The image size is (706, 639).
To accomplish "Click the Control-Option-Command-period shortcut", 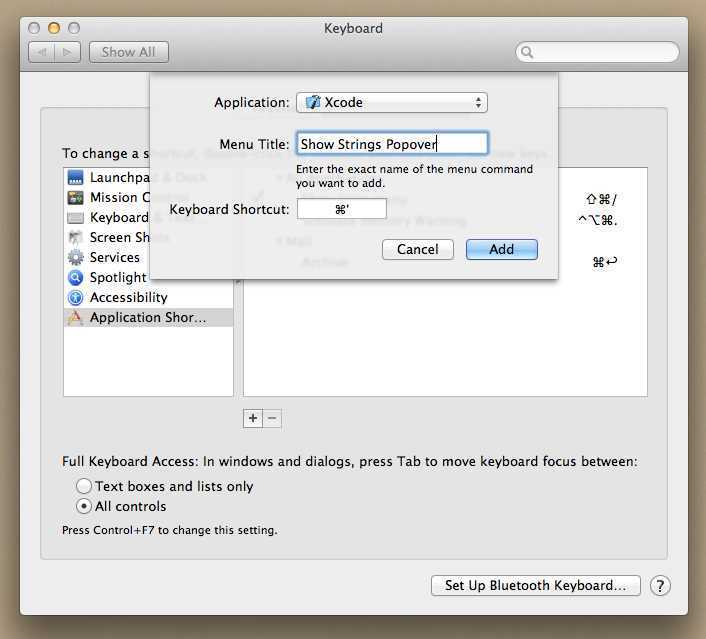I will [597, 220].
